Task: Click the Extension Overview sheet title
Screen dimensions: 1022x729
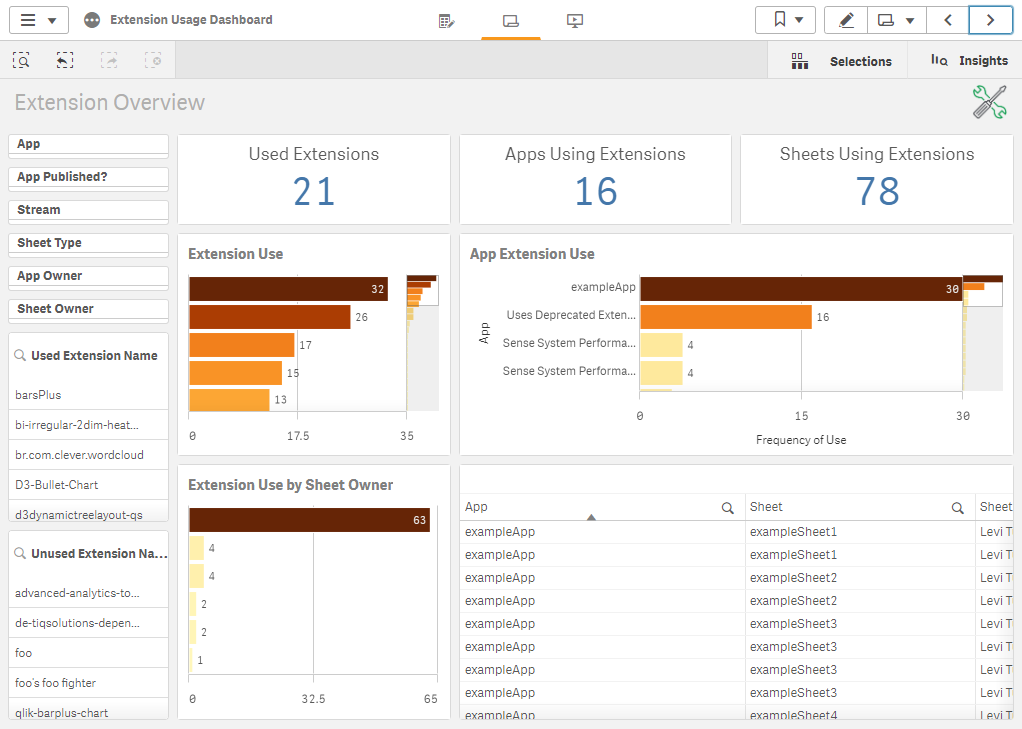Action: tap(110, 102)
